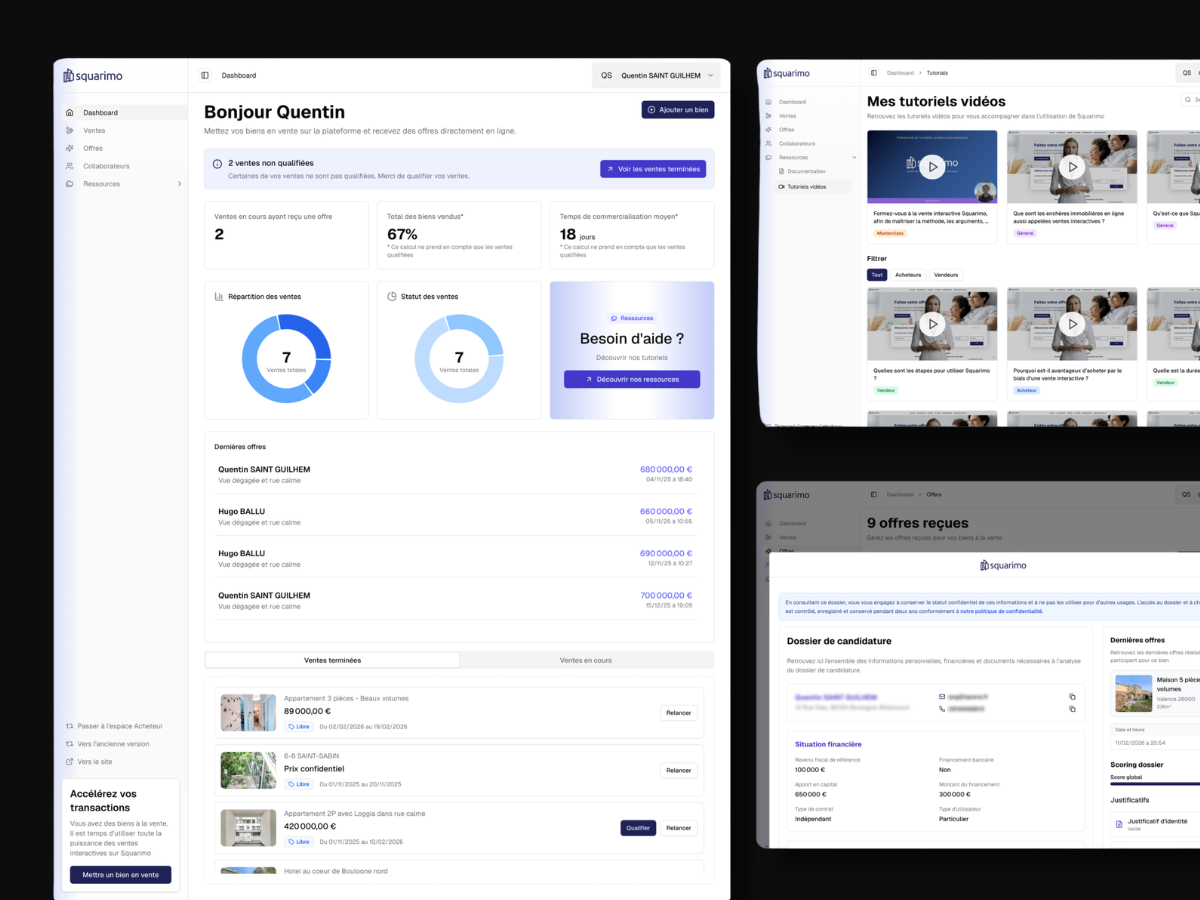Click Qualifier on the 420 000,00 € apartment
1200x900 pixels.
(x=638, y=828)
